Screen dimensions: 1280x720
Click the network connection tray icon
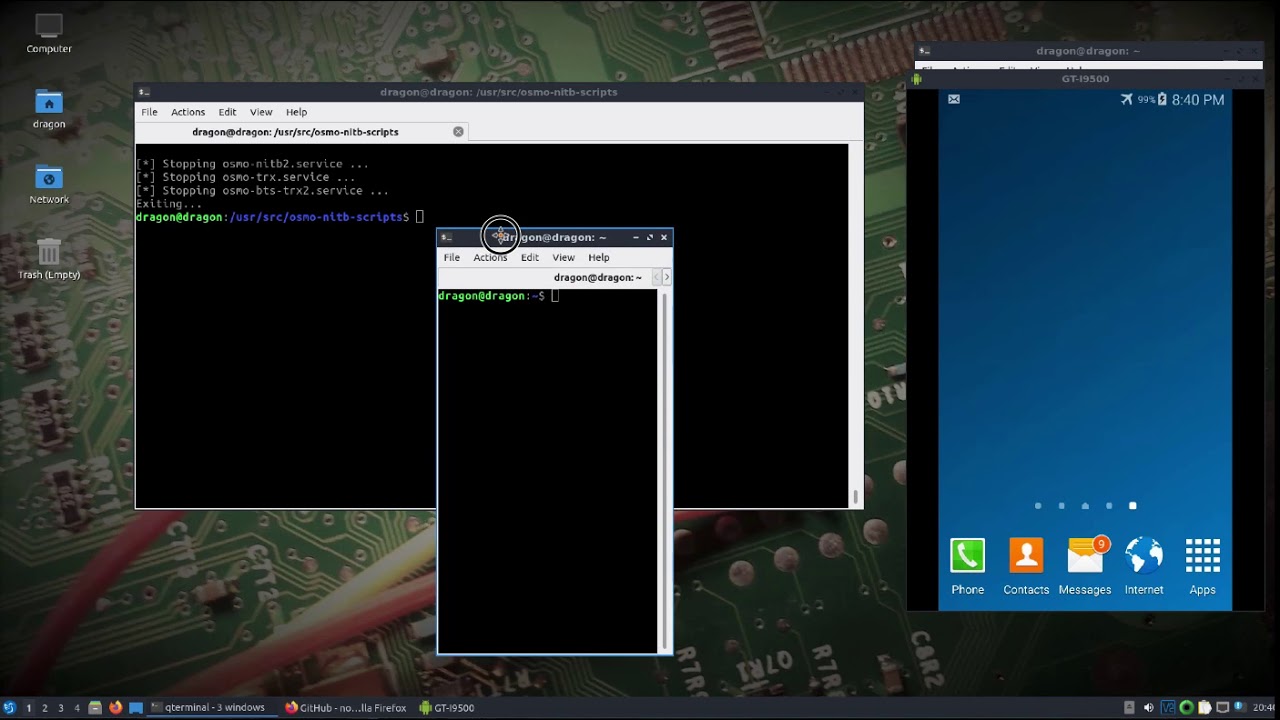(x=1222, y=708)
